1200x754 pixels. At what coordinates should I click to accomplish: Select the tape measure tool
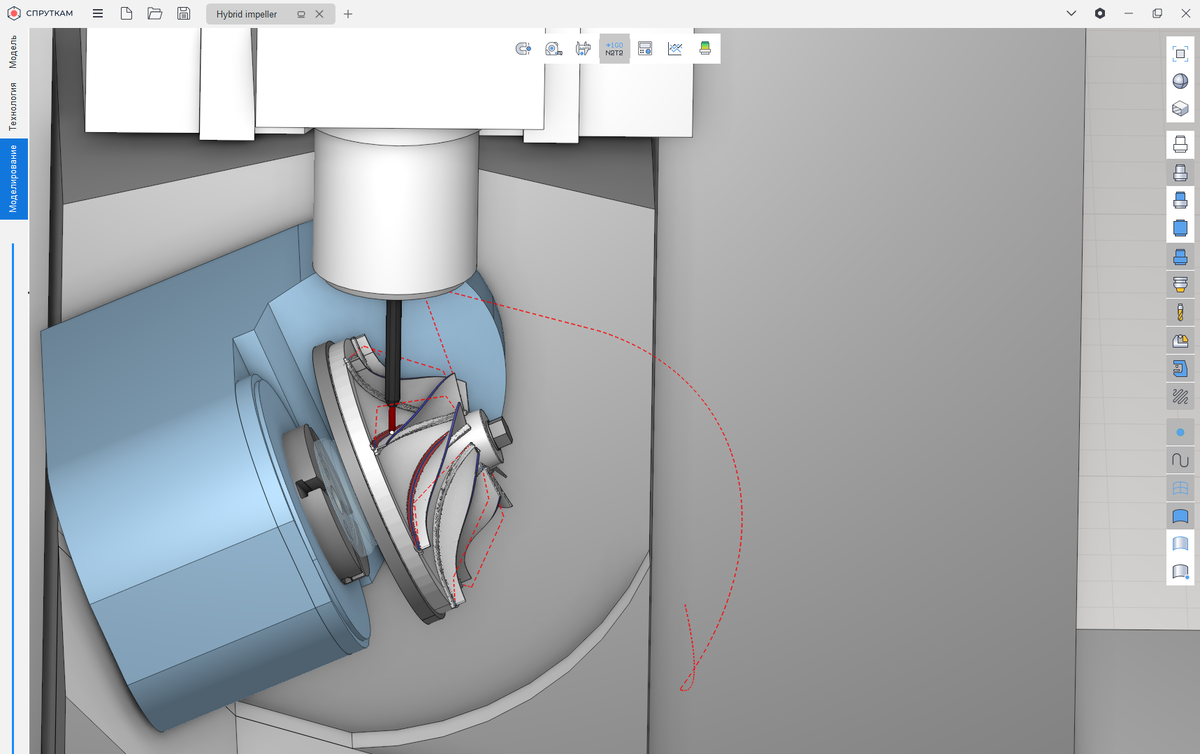pos(553,49)
